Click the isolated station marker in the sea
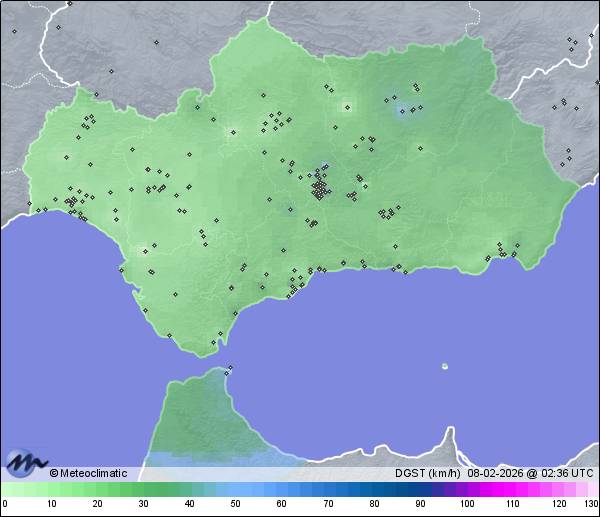 click(445, 366)
